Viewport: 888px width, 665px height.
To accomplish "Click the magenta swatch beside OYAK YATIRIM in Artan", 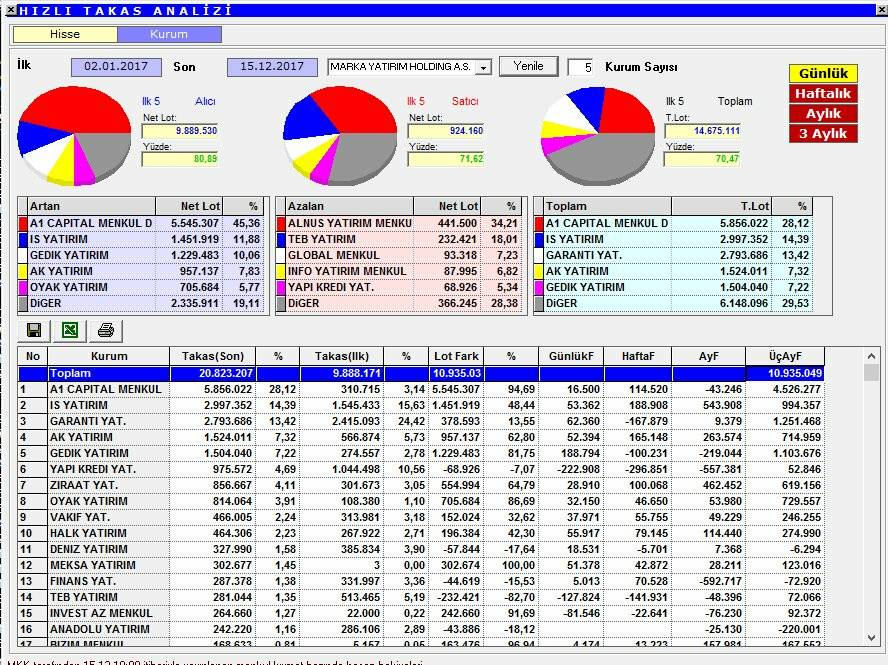I will 23,287.
